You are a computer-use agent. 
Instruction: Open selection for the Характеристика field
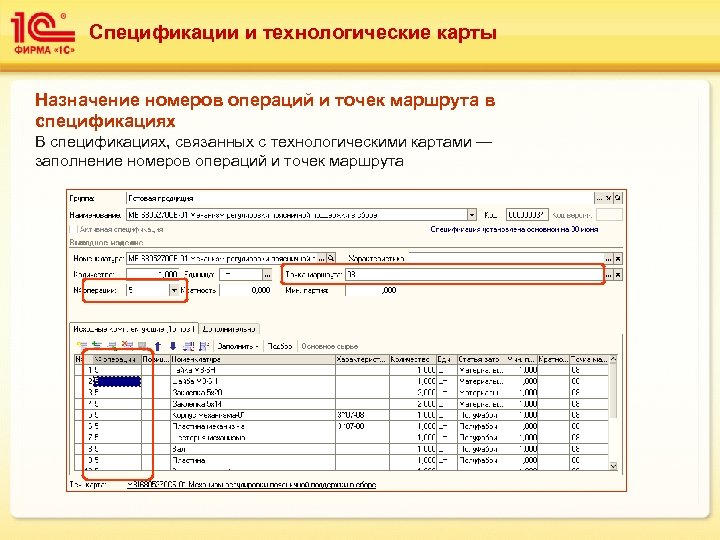(608, 259)
